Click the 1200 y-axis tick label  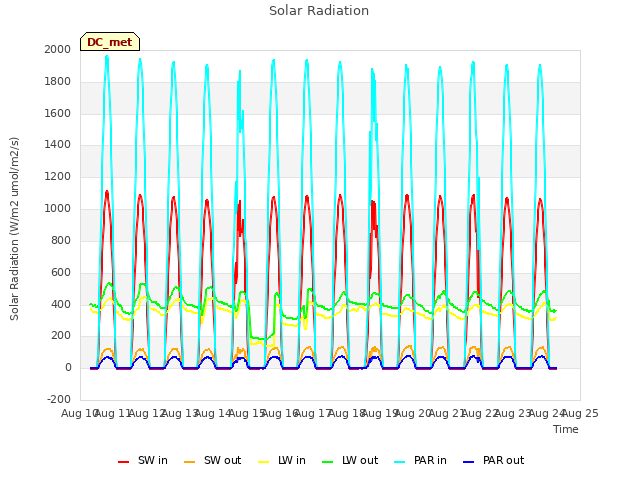[x=58, y=176]
